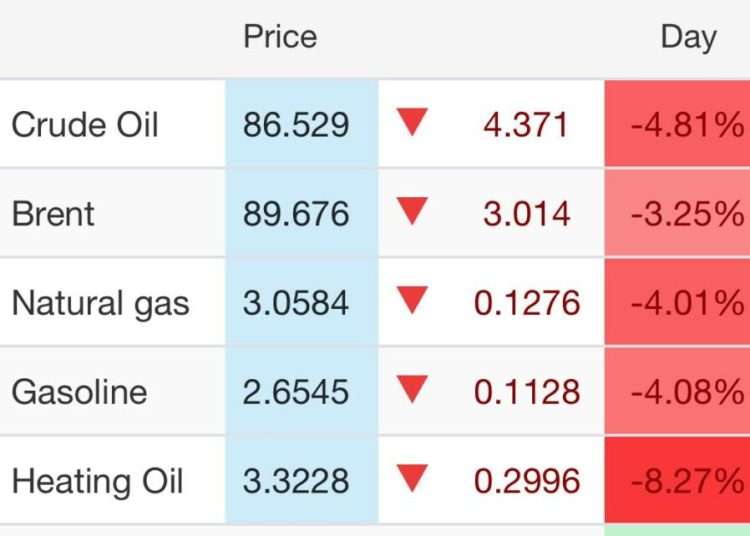Open the Gasoline commodity page
The image size is (750, 536).
79,391
